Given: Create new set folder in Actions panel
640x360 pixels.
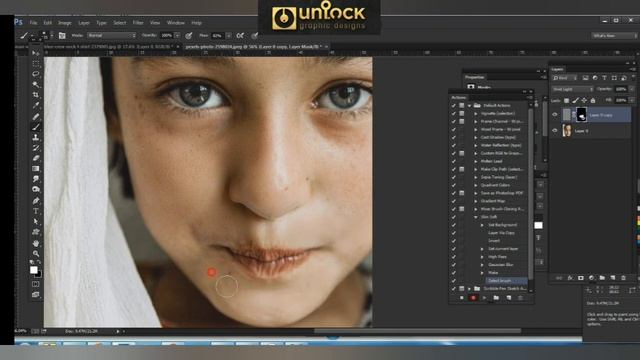Looking at the screenshot, I should pyautogui.click(x=496, y=298).
